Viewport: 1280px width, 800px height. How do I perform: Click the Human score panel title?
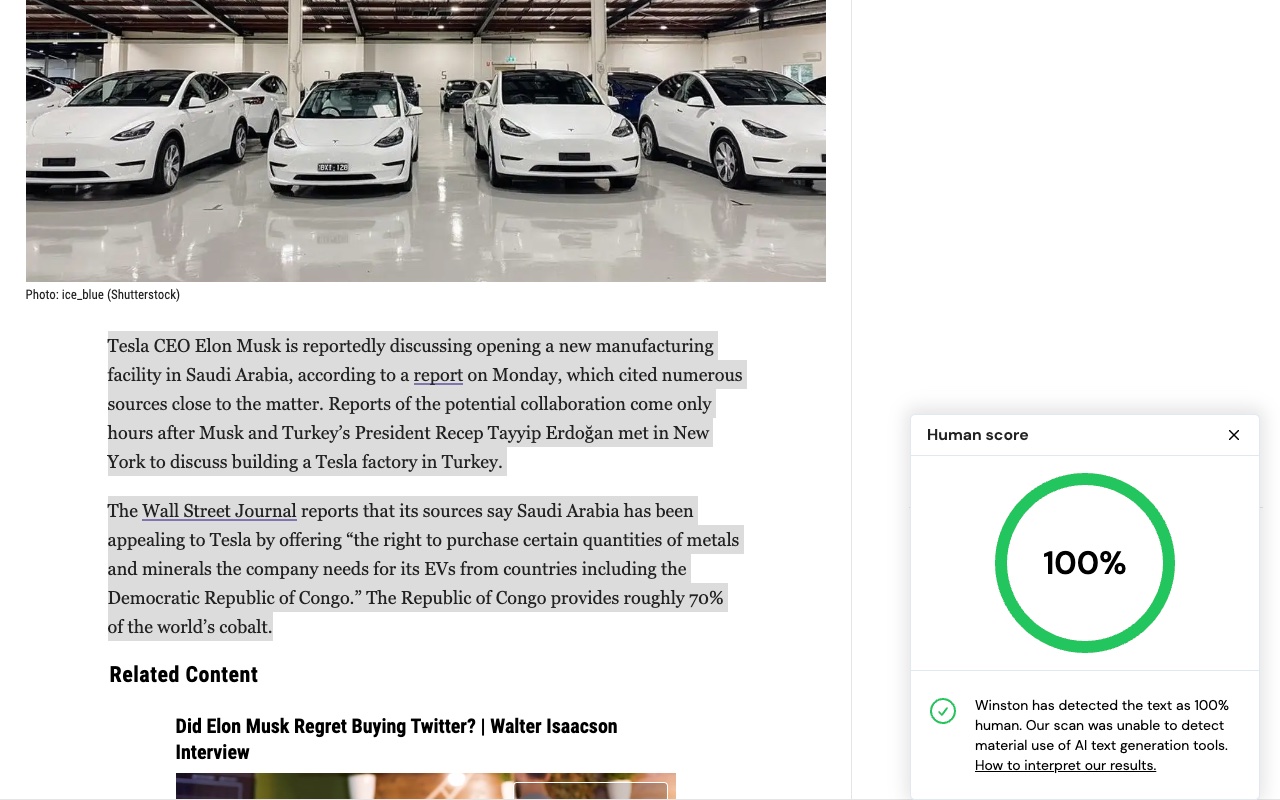point(977,435)
